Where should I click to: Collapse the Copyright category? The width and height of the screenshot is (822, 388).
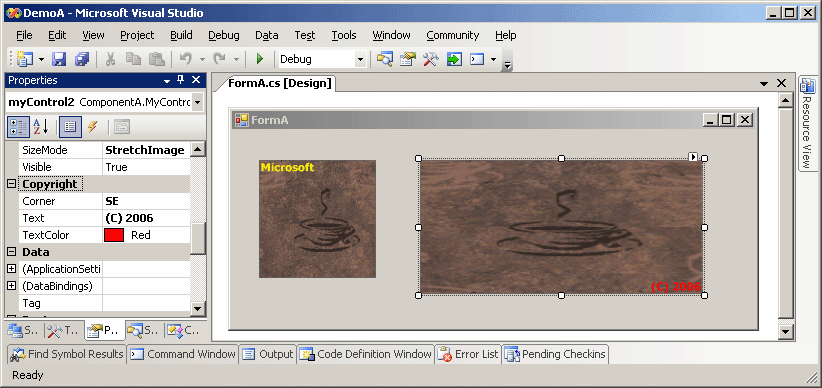(x=10, y=184)
